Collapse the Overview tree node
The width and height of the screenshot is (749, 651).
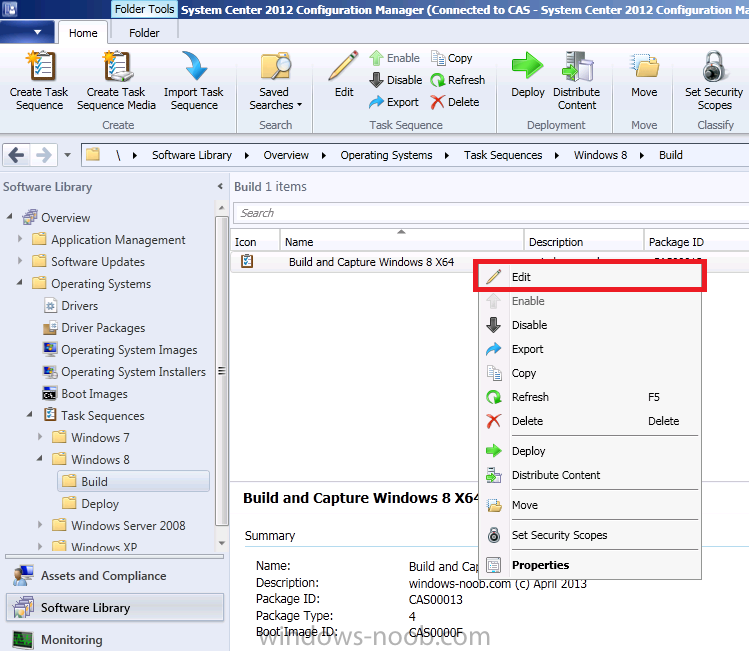[10, 216]
